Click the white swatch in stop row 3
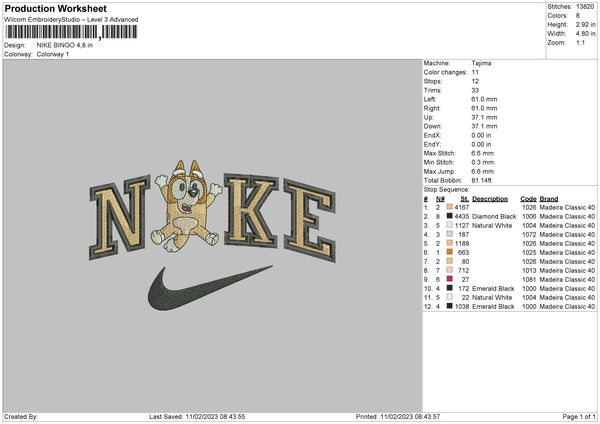The width and height of the screenshot is (600, 424). pos(450,225)
